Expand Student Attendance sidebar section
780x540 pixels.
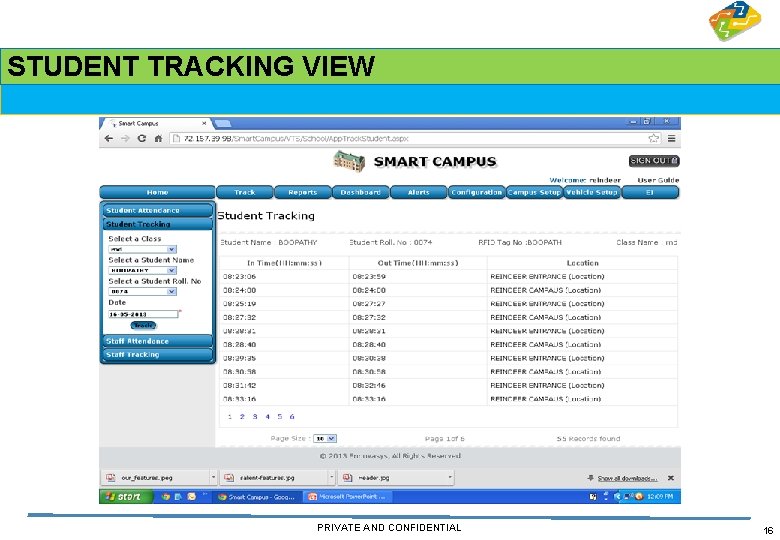pyautogui.click(x=158, y=210)
